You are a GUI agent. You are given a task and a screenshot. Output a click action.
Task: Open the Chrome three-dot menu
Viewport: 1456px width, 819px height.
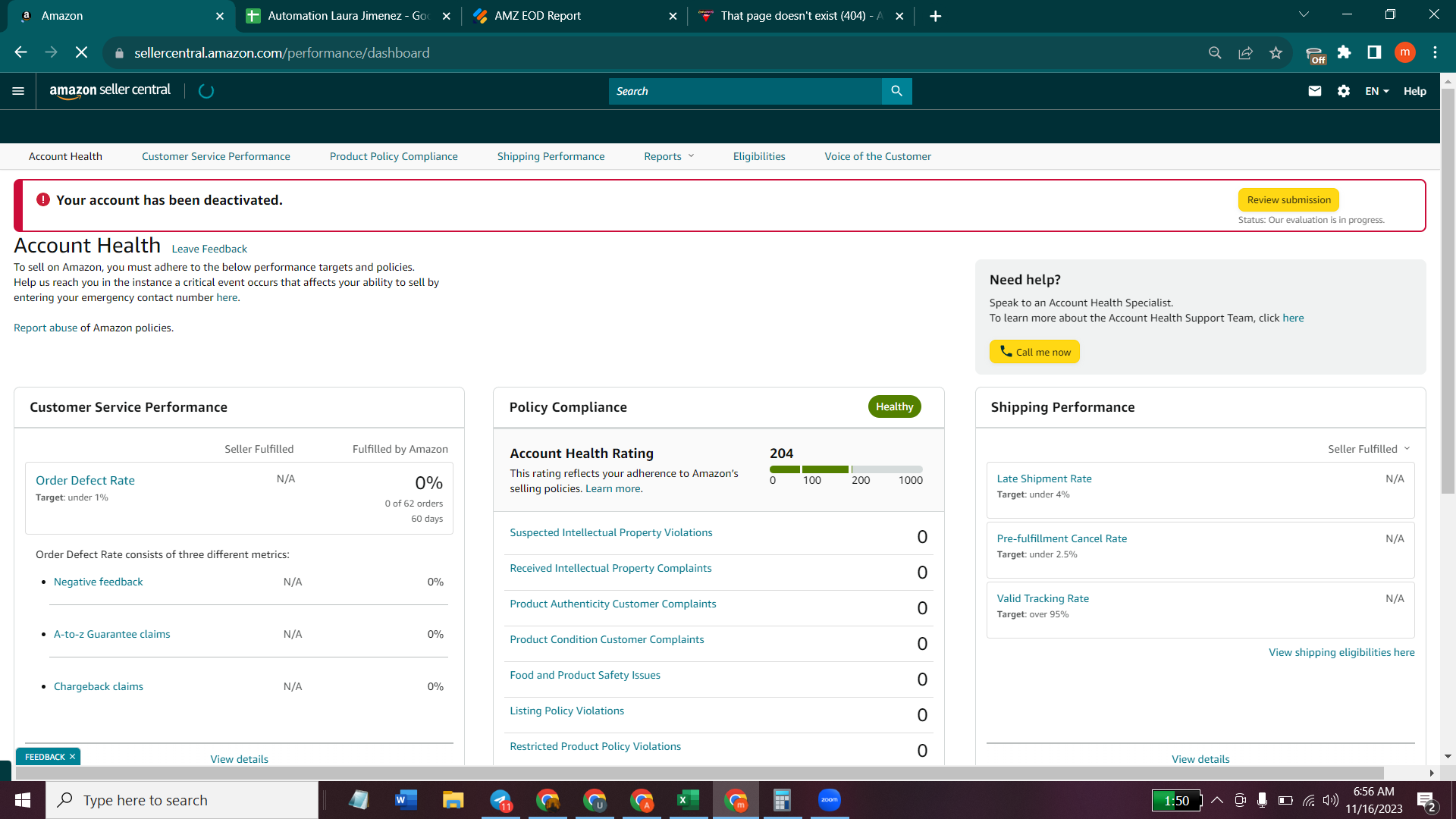1436,52
